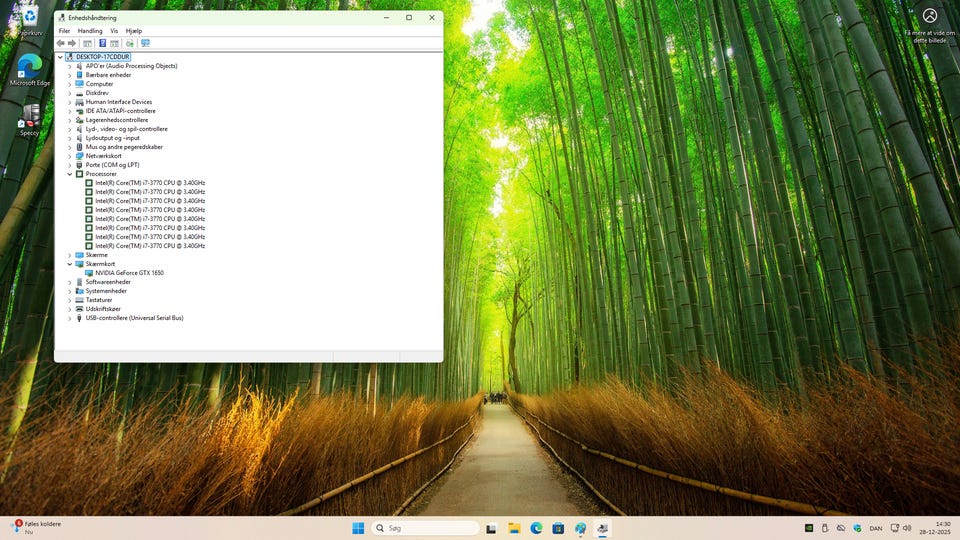Select Human Interface Devices row
This screenshot has width=960, height=540.
tap(119, 102)
